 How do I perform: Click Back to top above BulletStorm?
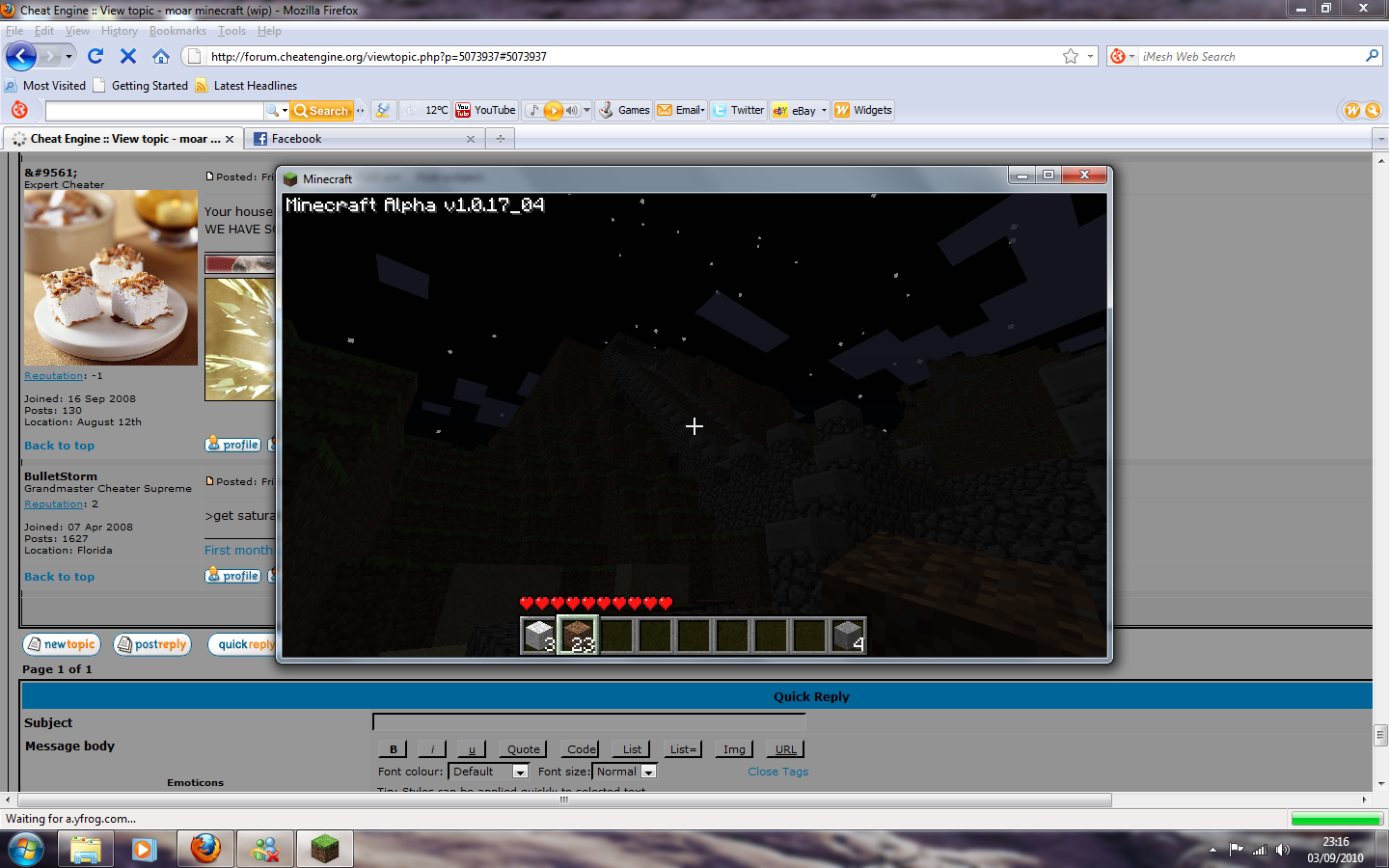[x=60, y=446]
